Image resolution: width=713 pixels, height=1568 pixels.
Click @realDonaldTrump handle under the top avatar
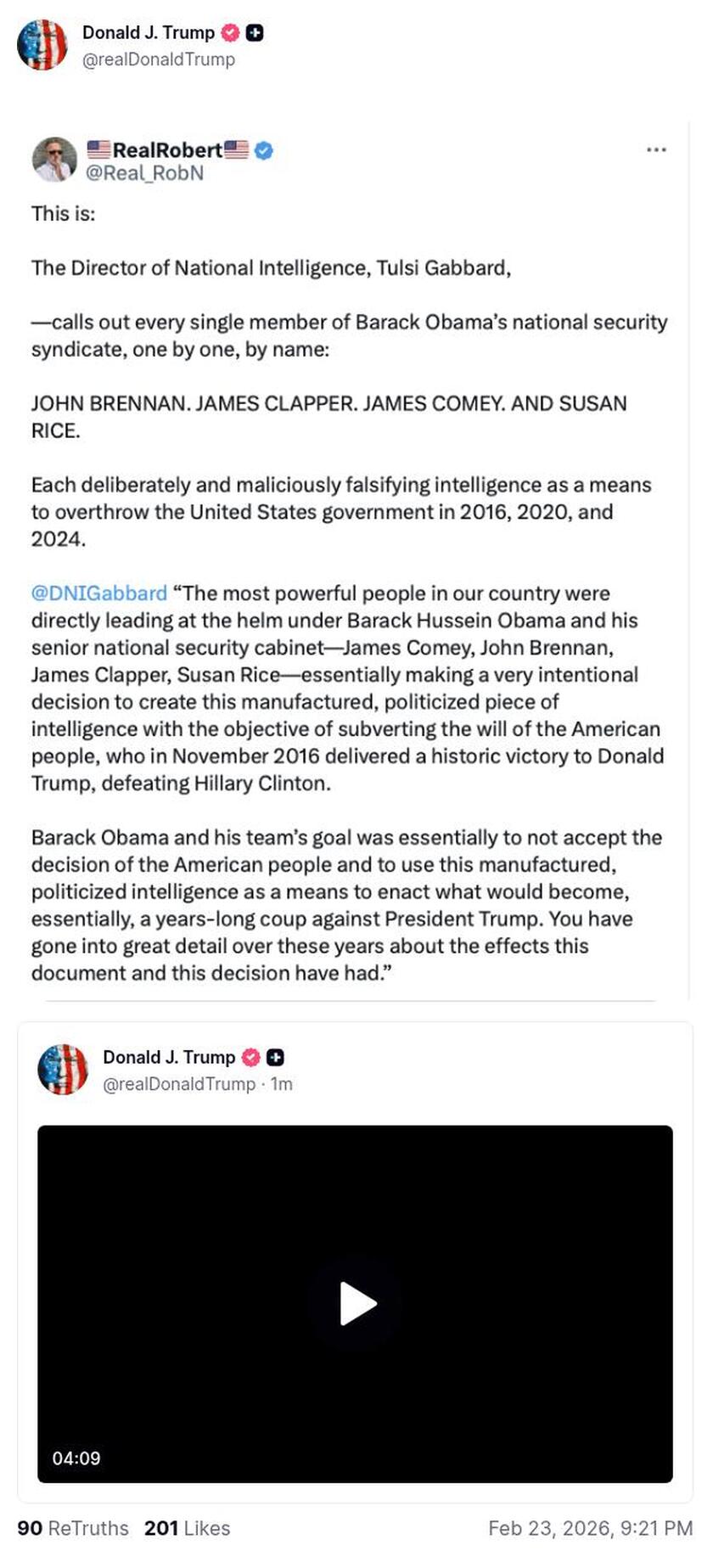tap(158, 59)
